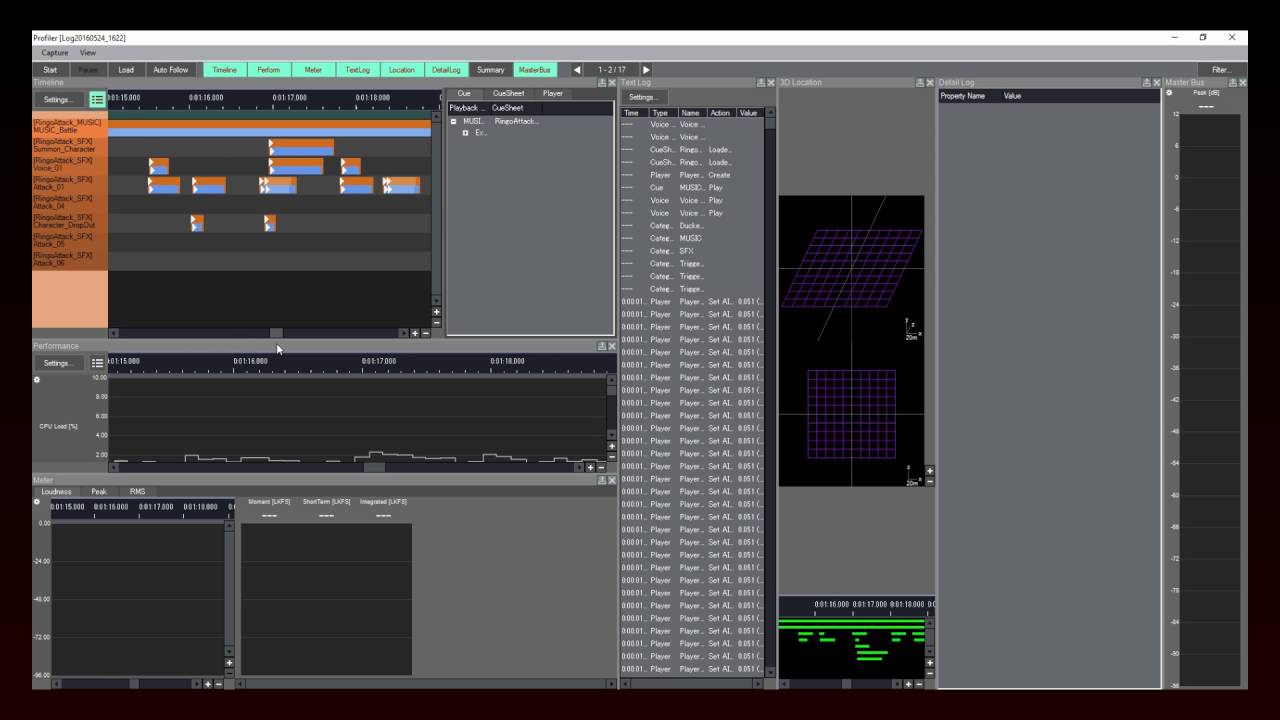Zoom out the 3D Location view
1280x720 pixels.
point(929,481)
